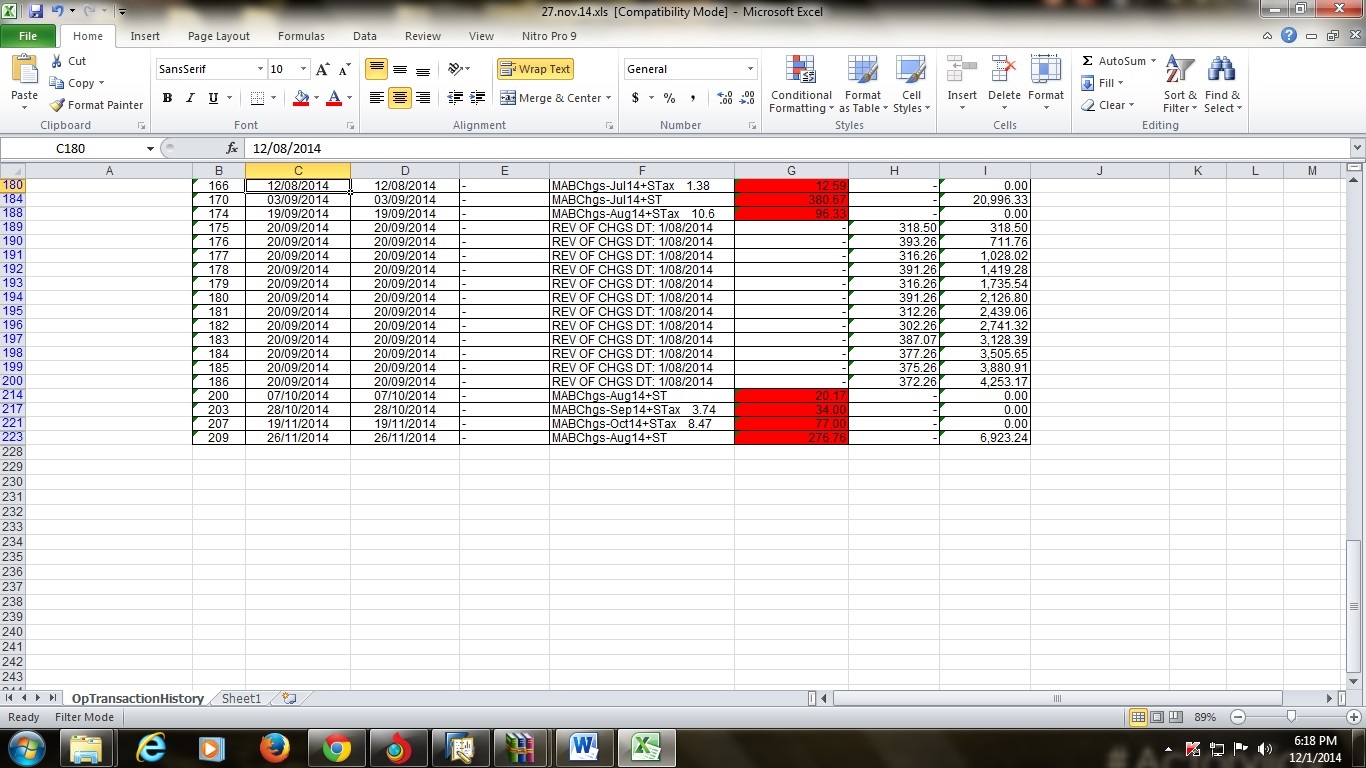The height and width of the screenshot is (768, 1366).
Task: Click the AutoSum icon
Action: coord(1088,61)
